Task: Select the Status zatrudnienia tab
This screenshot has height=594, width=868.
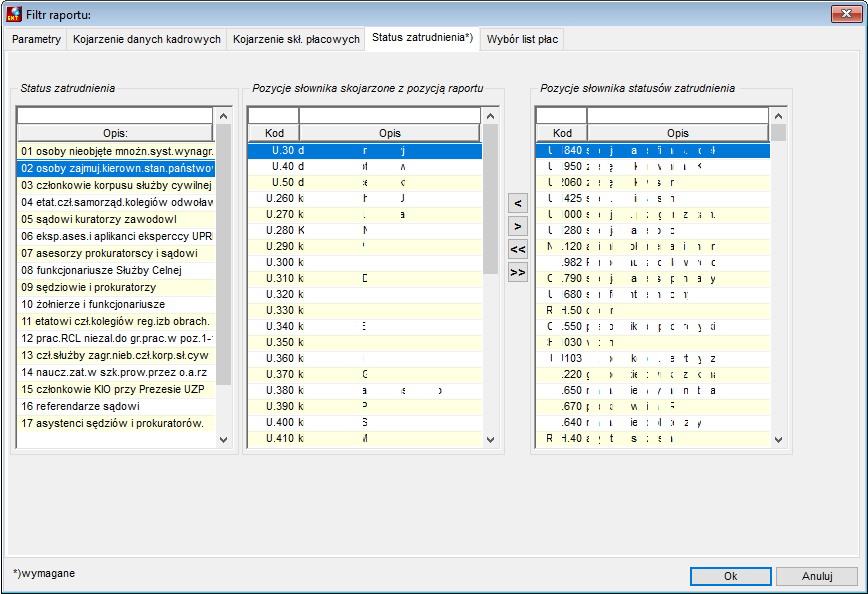Action: click(422, 38)
